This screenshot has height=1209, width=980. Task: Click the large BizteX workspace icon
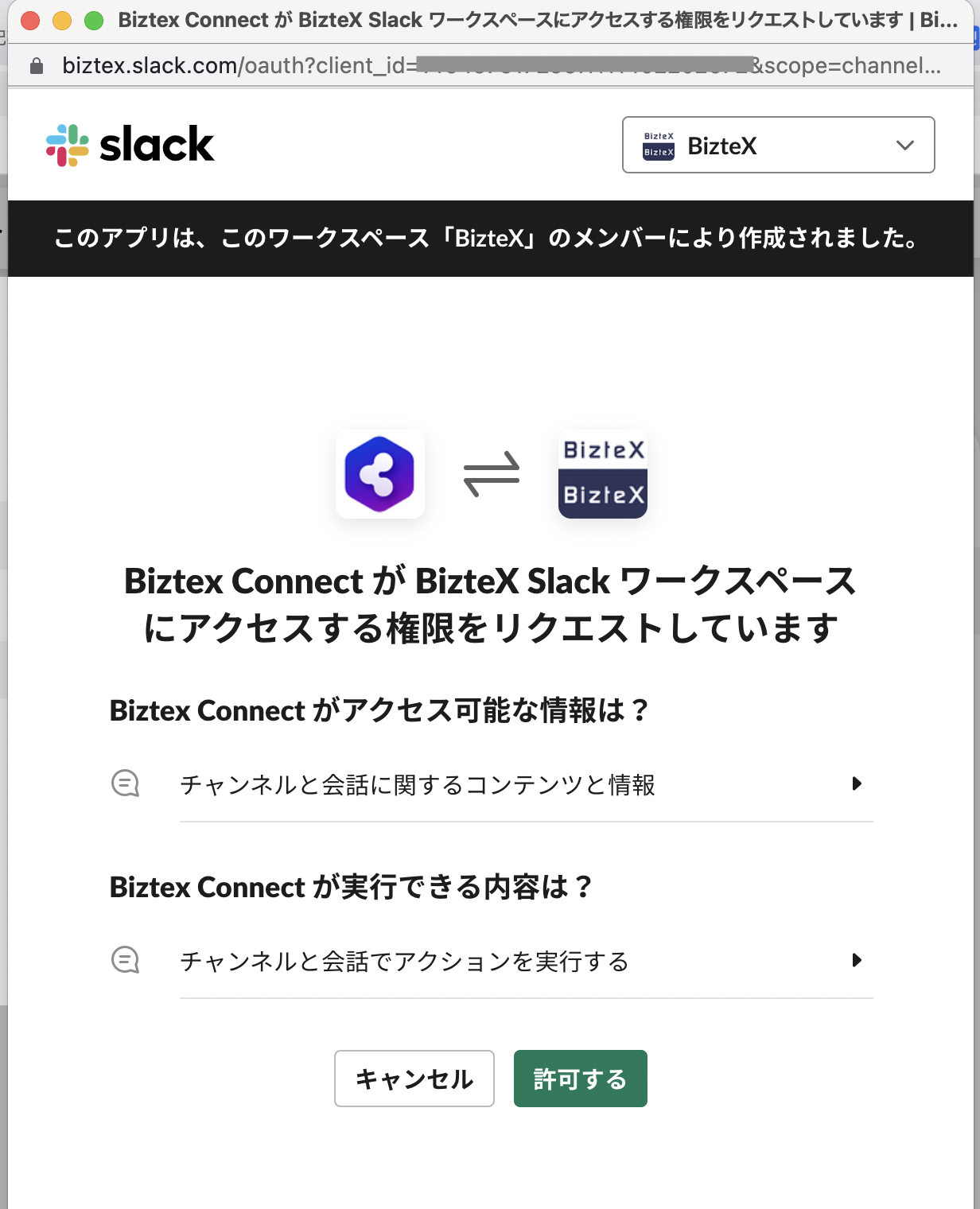(603, 474)
